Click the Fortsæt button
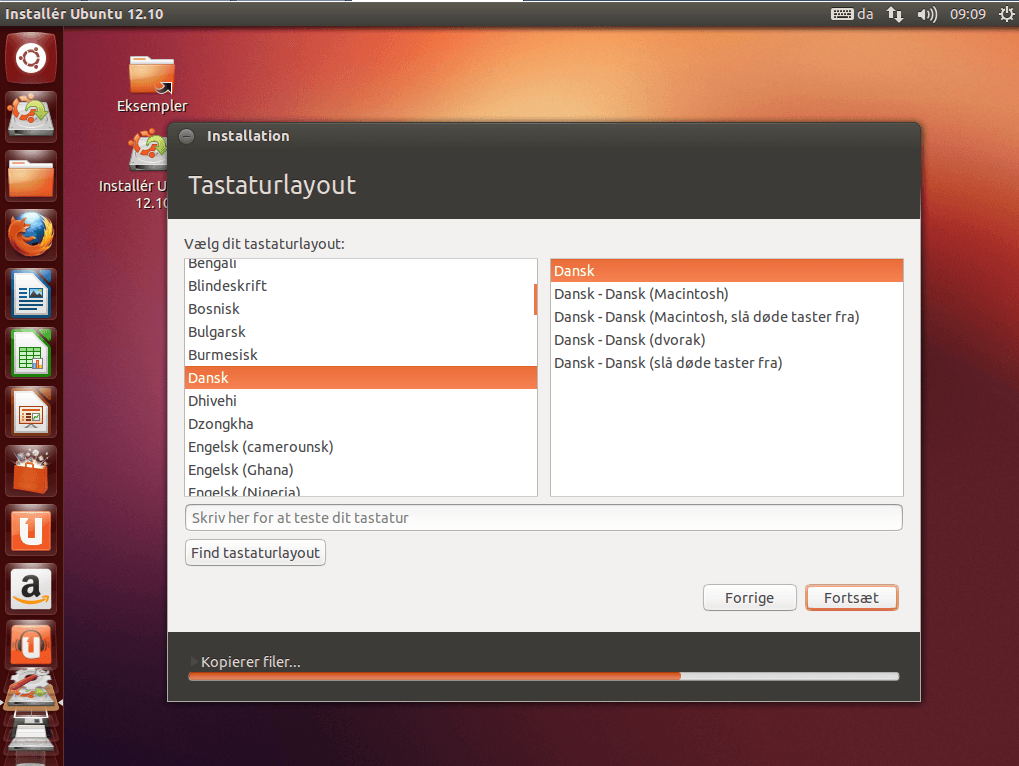Image resolution: width=1019 pixels, height=766 pixels. click(851, 597)
